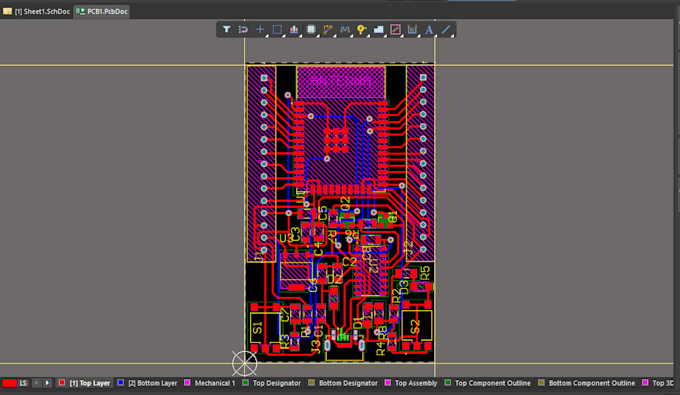Select the magenta cross-hatched antenna keepout region
The height and width of the screenshot is (395, 680).
tap(341, 82)
